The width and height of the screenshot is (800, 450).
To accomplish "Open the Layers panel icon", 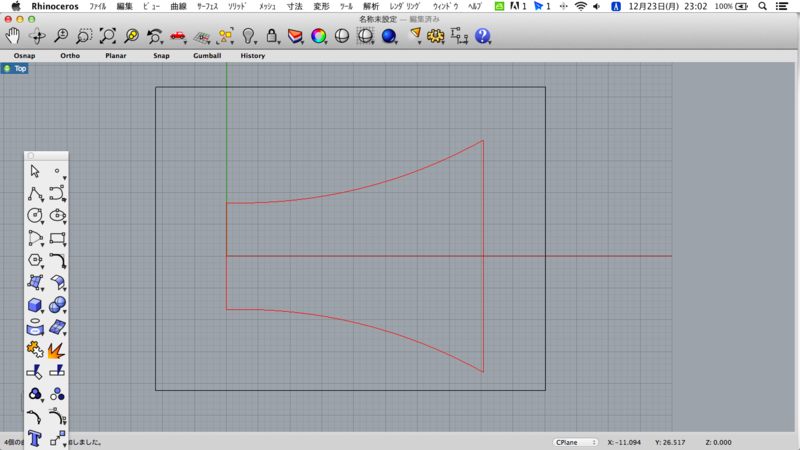I will point(295,36).
